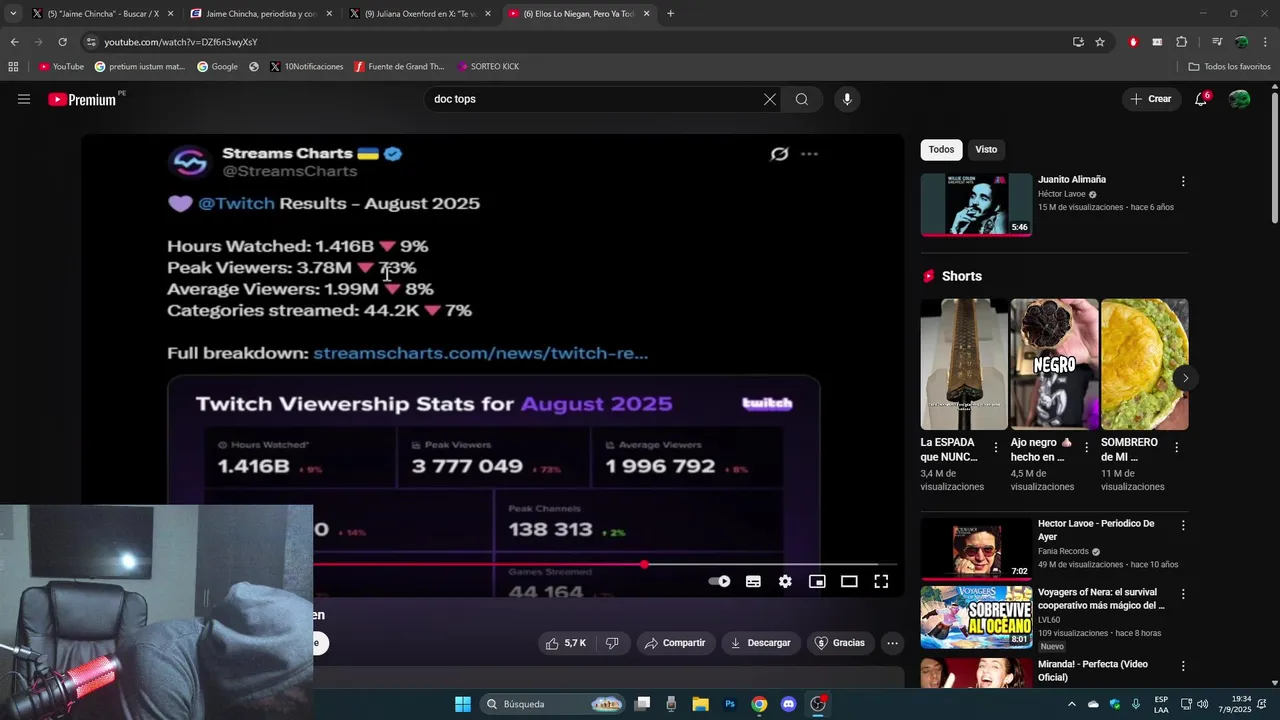Dislike the video with thumbs down
Image resolution: width=1280 pixels, height=720 pixels.
612,643
